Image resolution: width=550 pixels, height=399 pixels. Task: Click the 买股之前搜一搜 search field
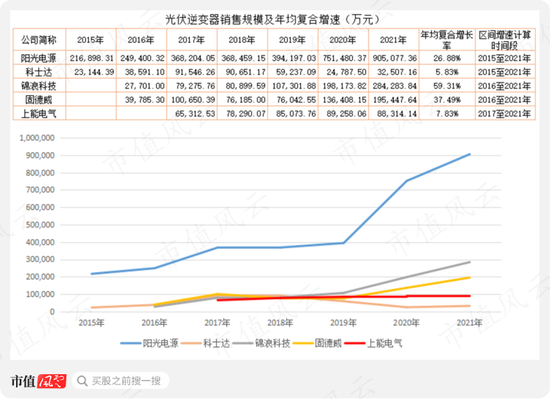click(121, 381)
